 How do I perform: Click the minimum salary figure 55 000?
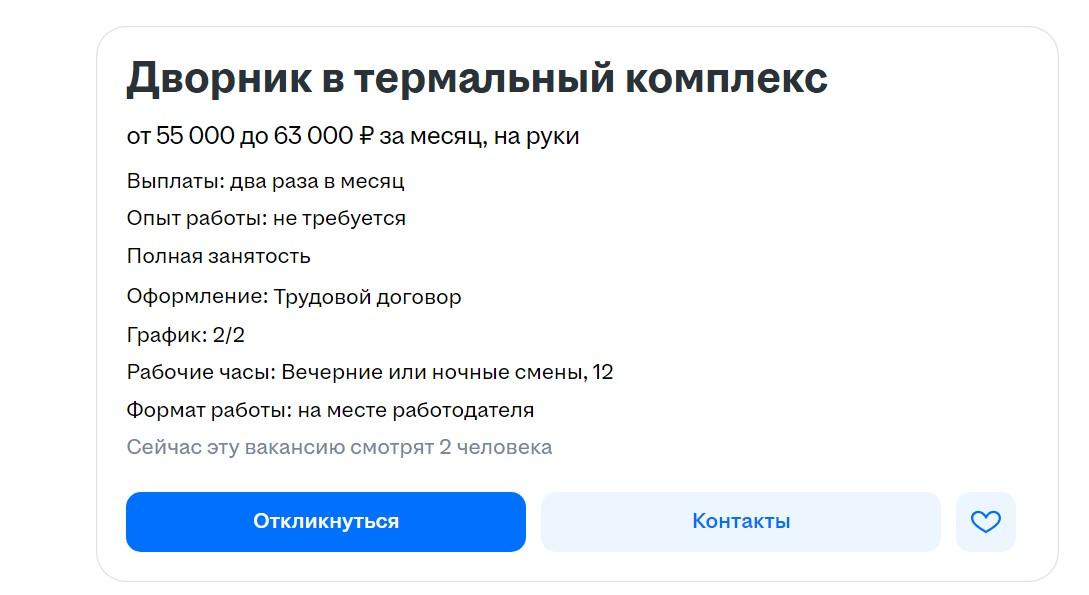click(194, 135)
